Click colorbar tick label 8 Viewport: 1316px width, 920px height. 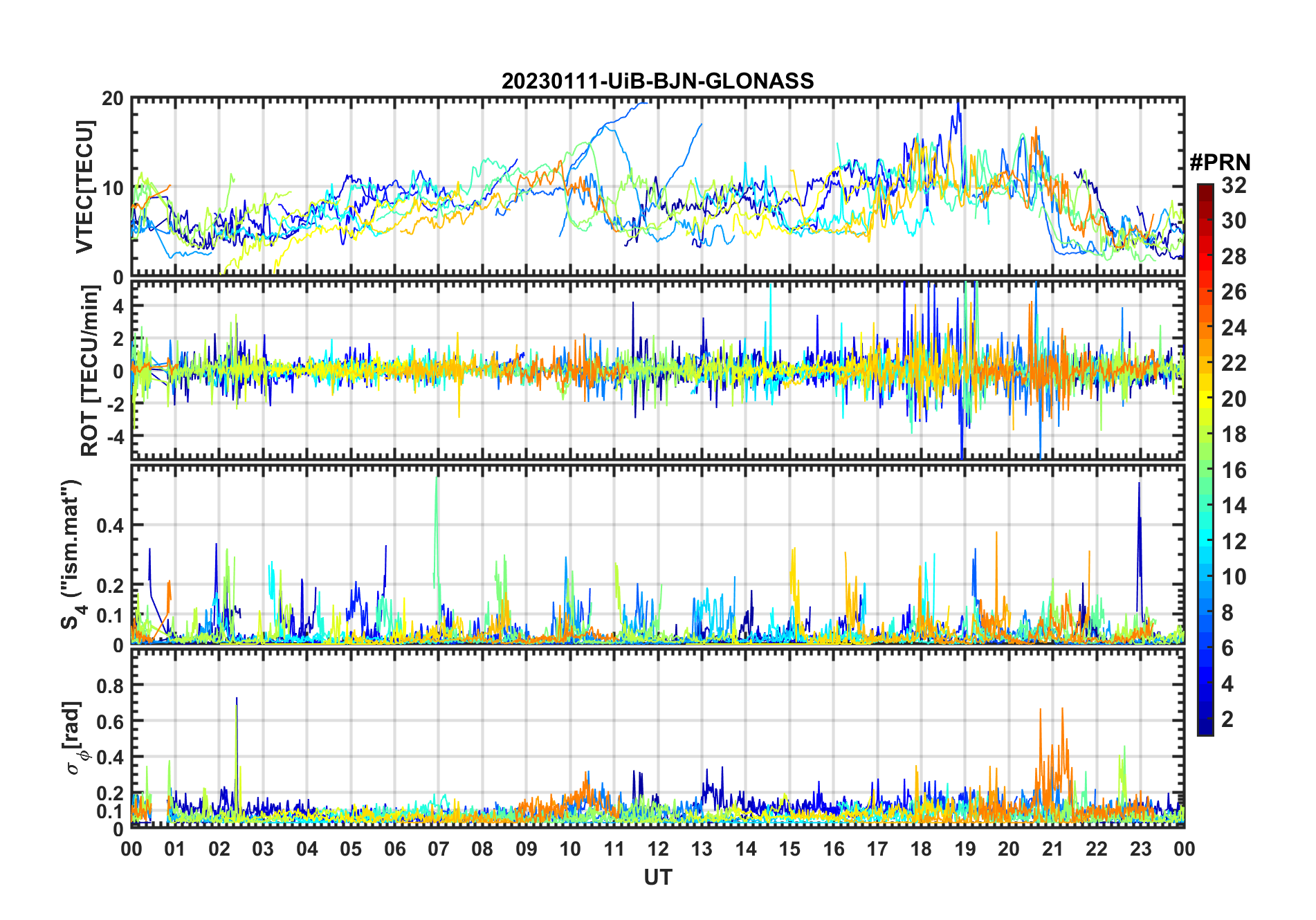pos(1227,613)
